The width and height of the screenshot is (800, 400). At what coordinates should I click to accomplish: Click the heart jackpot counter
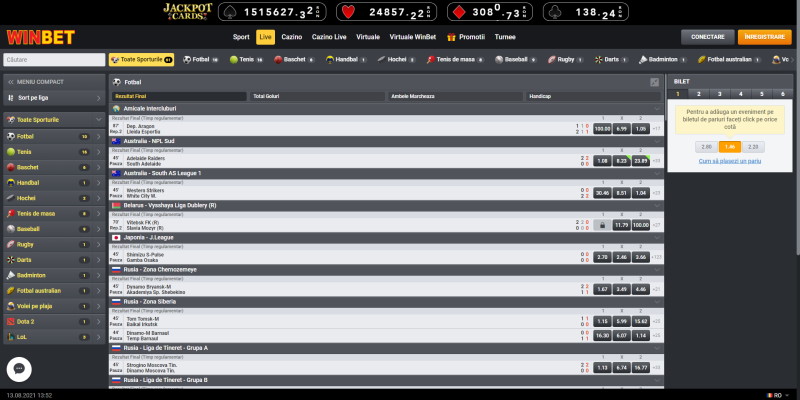click(x=386, y=12)
